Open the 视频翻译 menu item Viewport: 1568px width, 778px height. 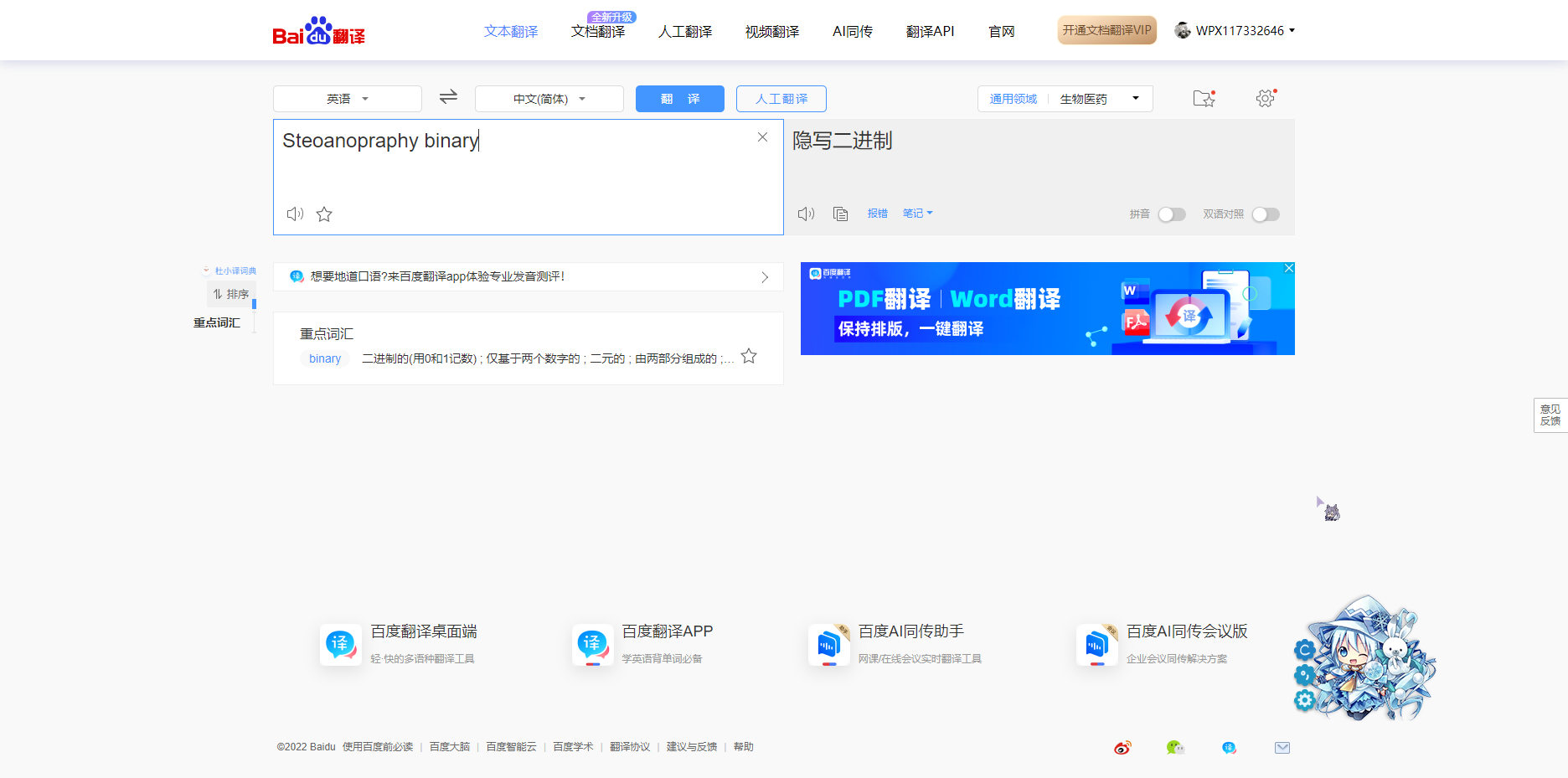pos(771,32)
